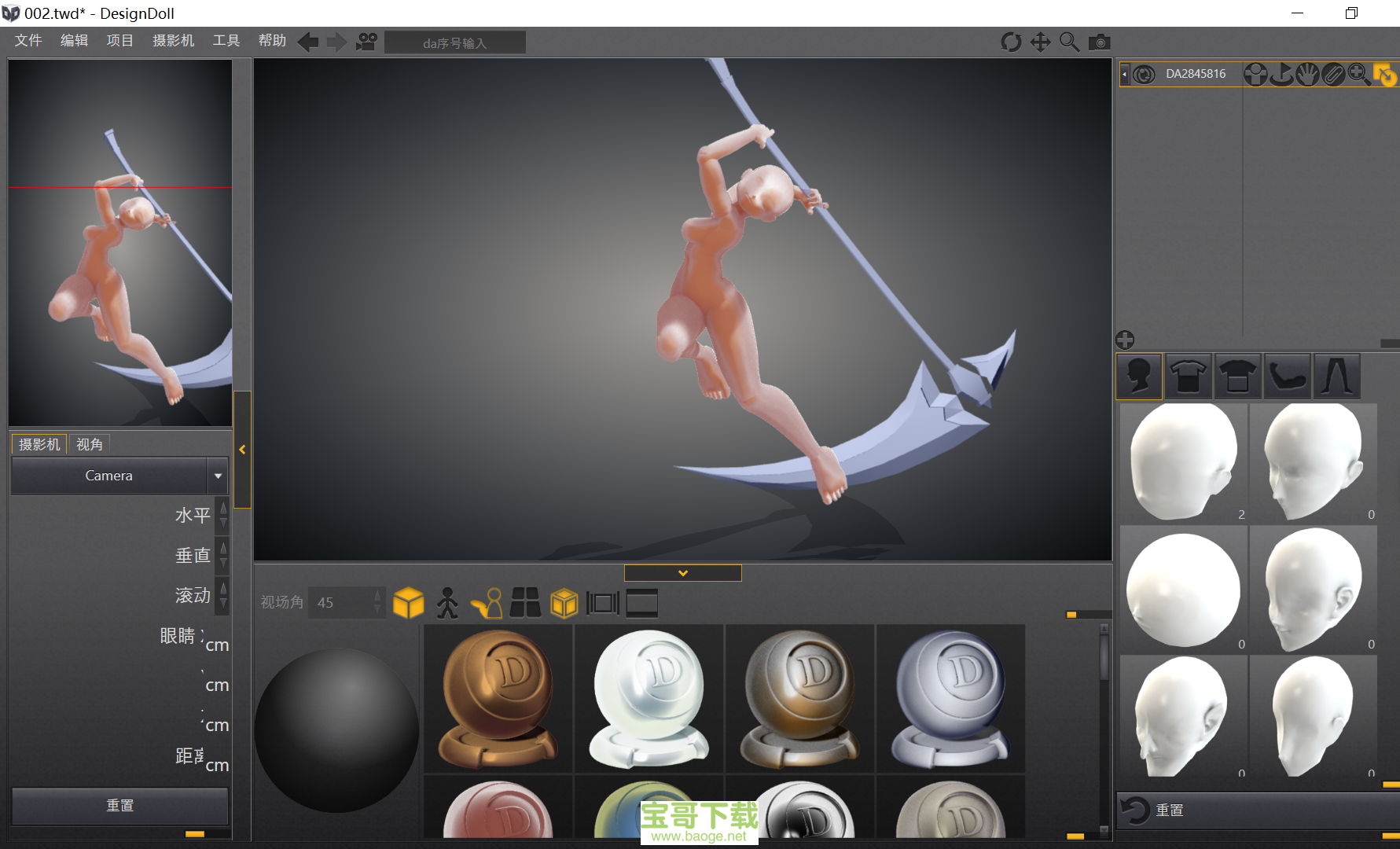1400x849 pixels.
Task: Collapse the left panel with yellow arrow
Action: click(x=242, y=450)
